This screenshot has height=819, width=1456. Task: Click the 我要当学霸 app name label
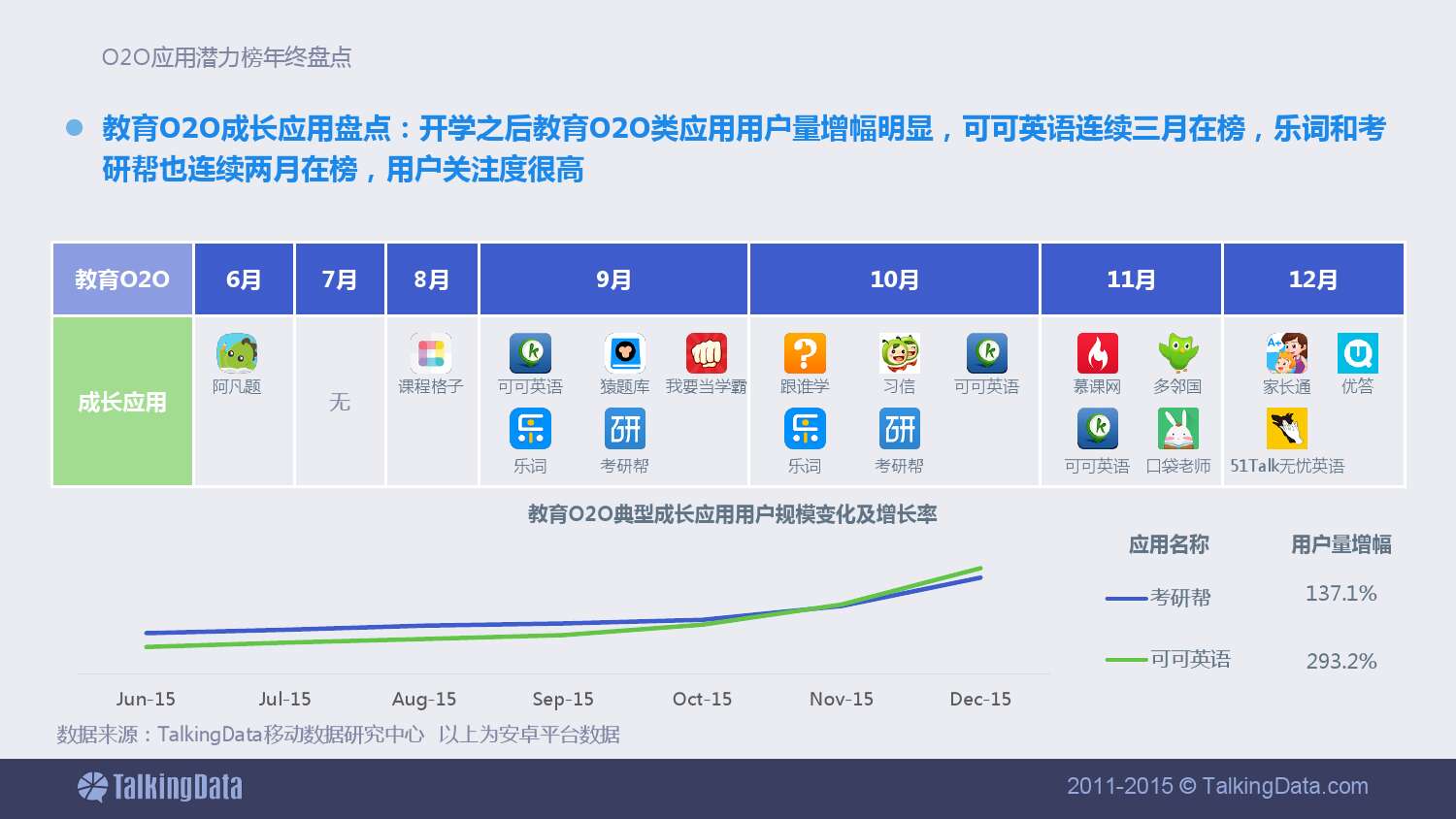point(707,386)
